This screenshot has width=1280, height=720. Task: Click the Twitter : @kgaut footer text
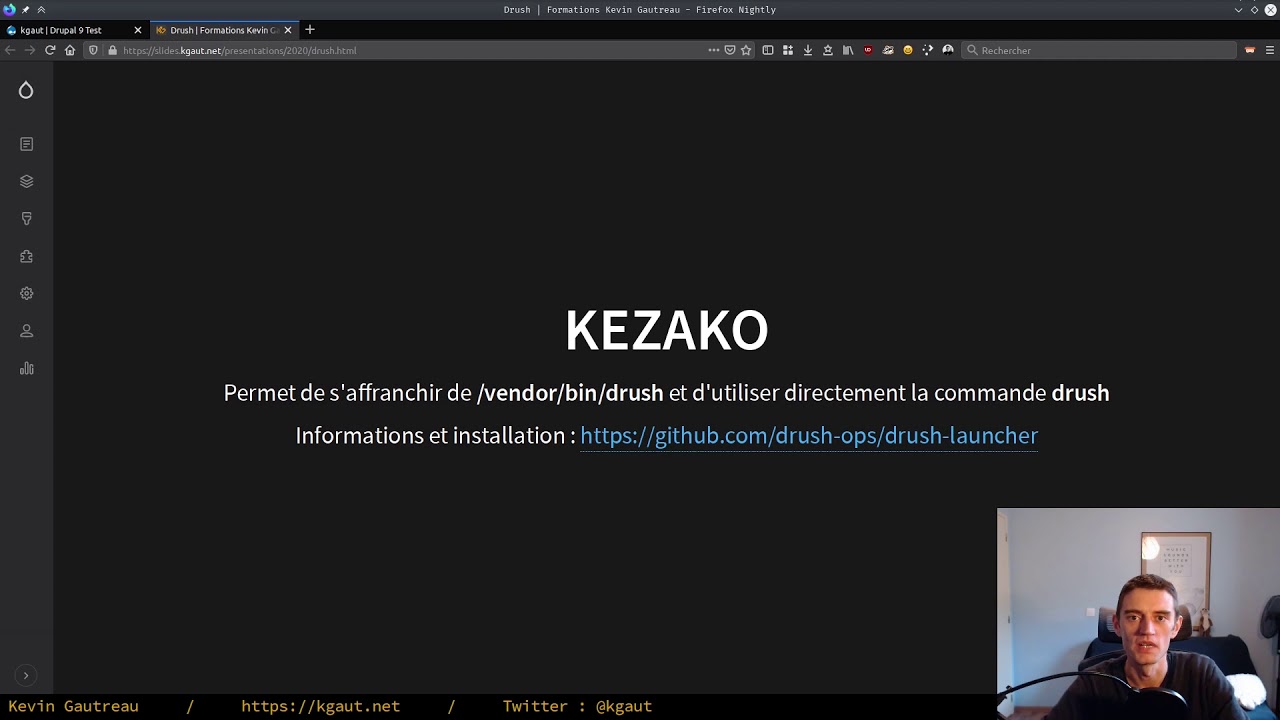[x=577, y=706]
